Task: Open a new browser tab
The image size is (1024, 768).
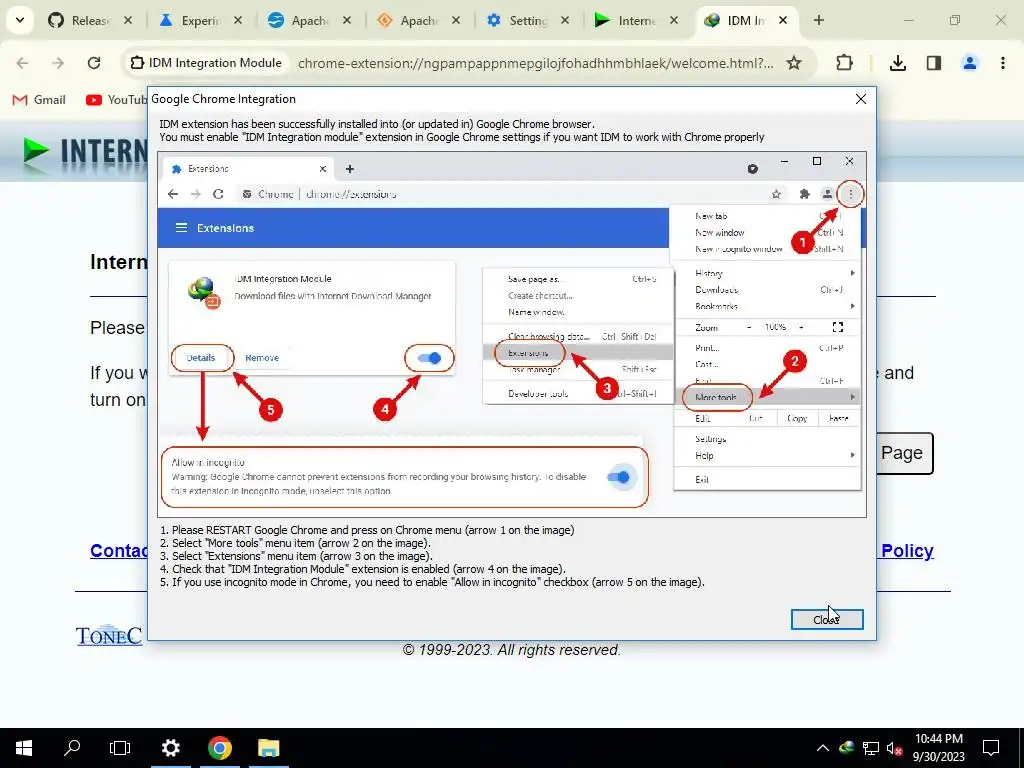Action: coord(818,20)
